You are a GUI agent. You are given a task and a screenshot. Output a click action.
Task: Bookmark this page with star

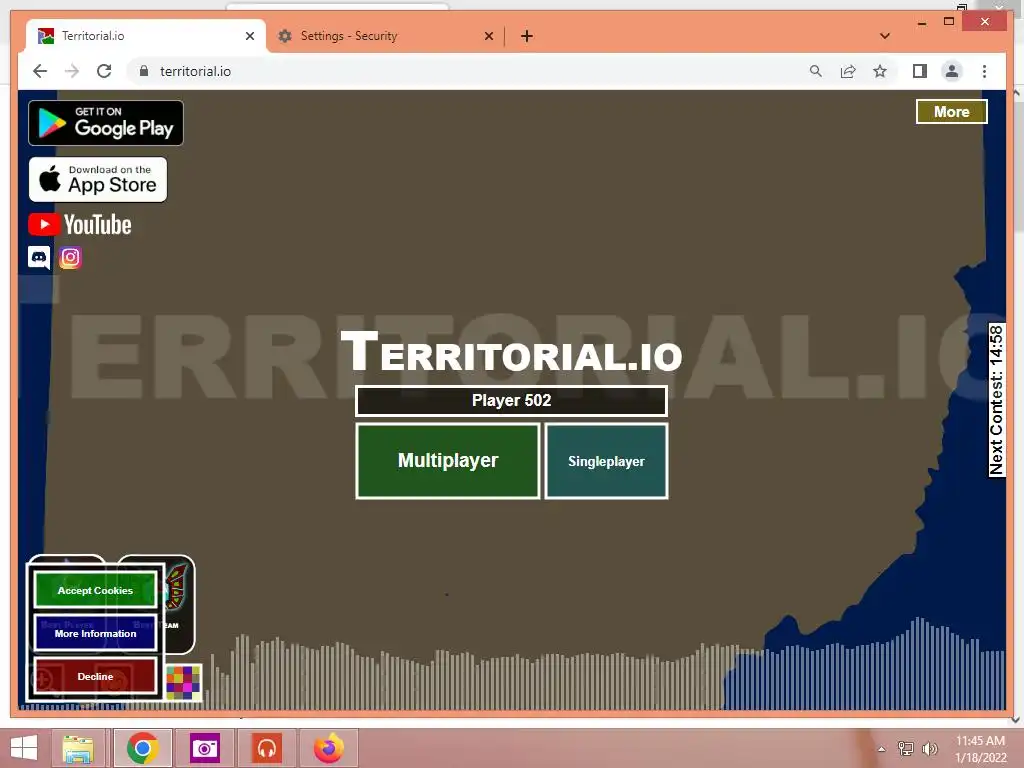880,71
